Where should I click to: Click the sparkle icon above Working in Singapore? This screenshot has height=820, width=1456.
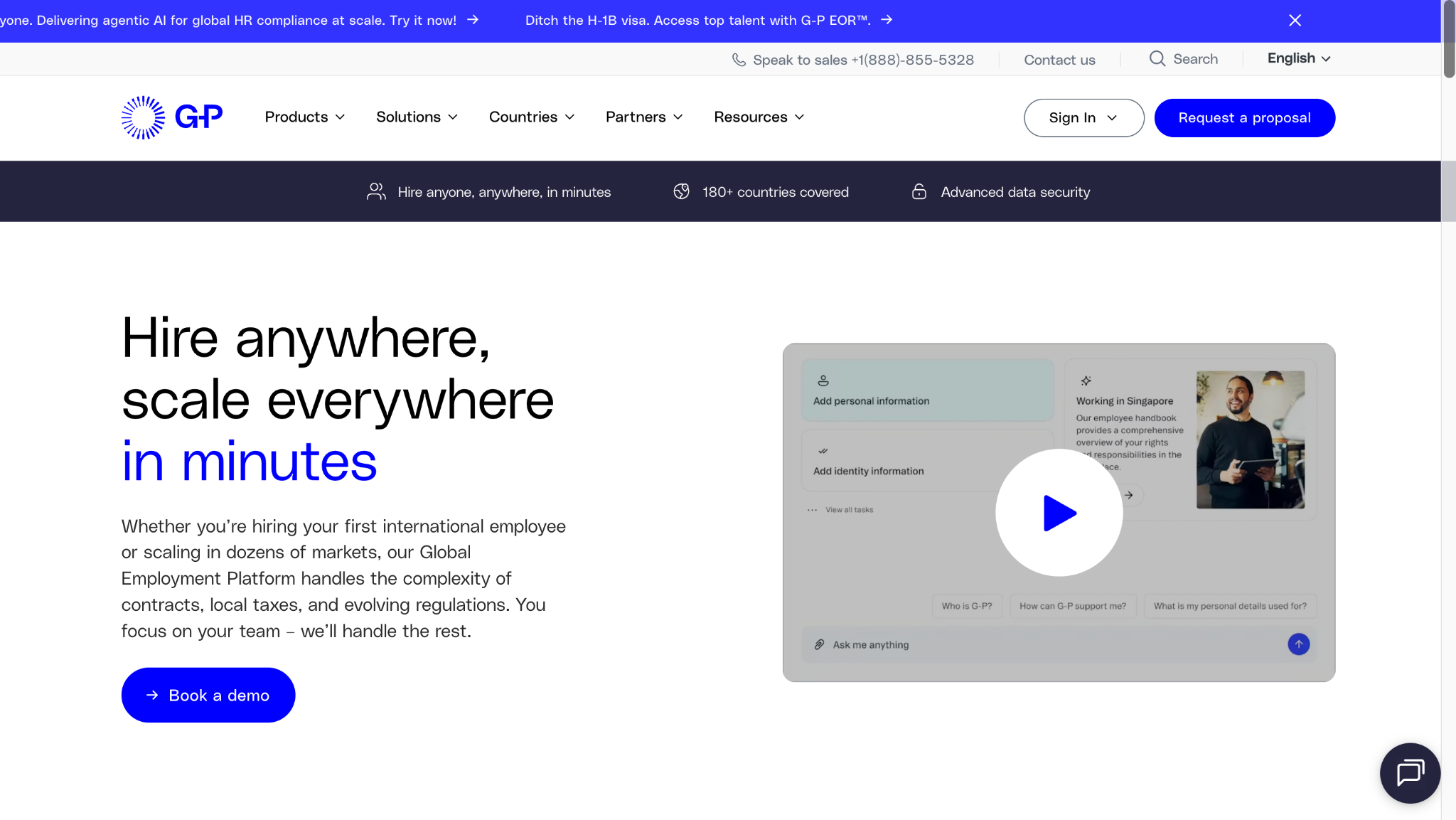click(1086, 380)
